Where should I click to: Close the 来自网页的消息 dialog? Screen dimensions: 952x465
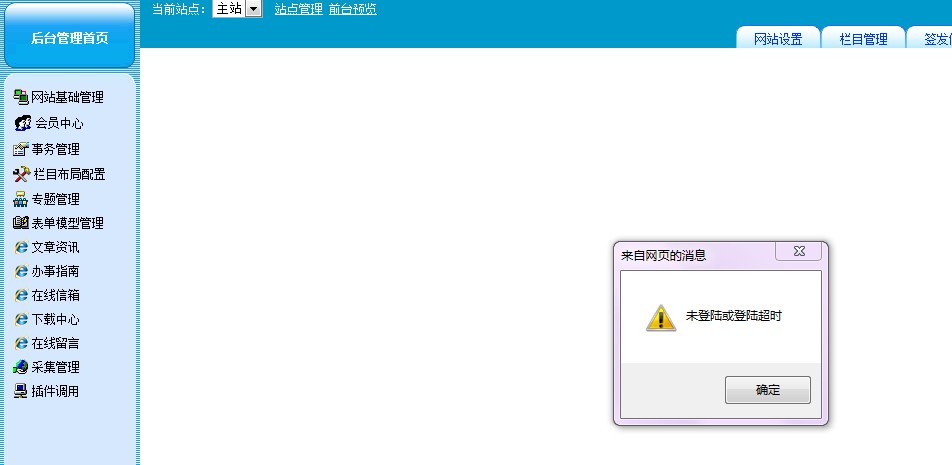[x=798, y=254]
